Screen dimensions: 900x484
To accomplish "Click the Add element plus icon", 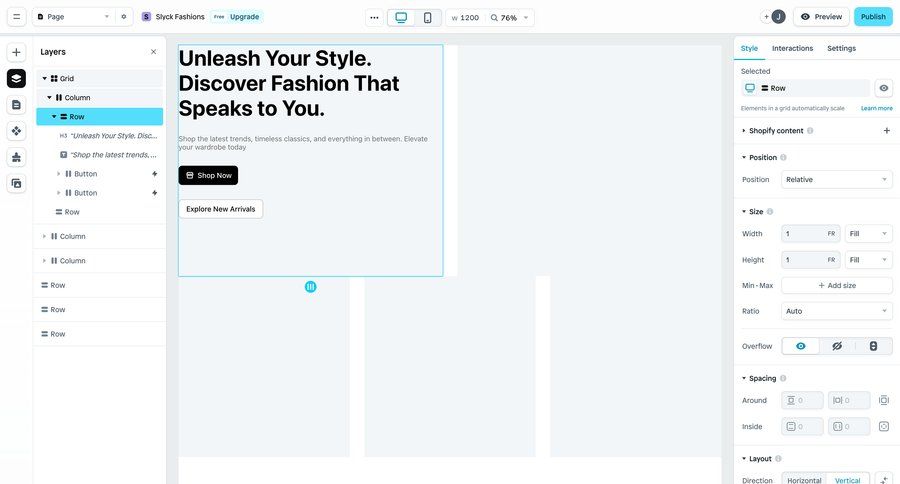I will click(16, 52).
